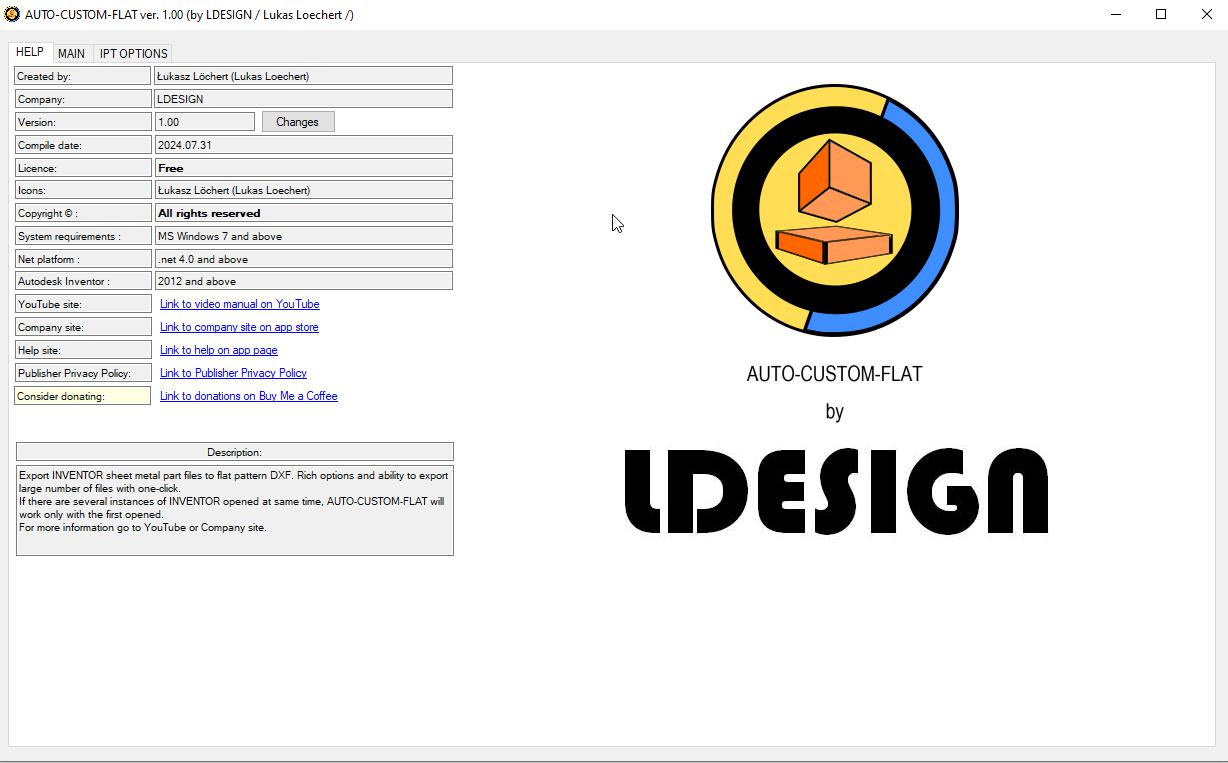Click the Autodesk Inventor label
The image size is (1228, 763).
(x=83, y=281)
